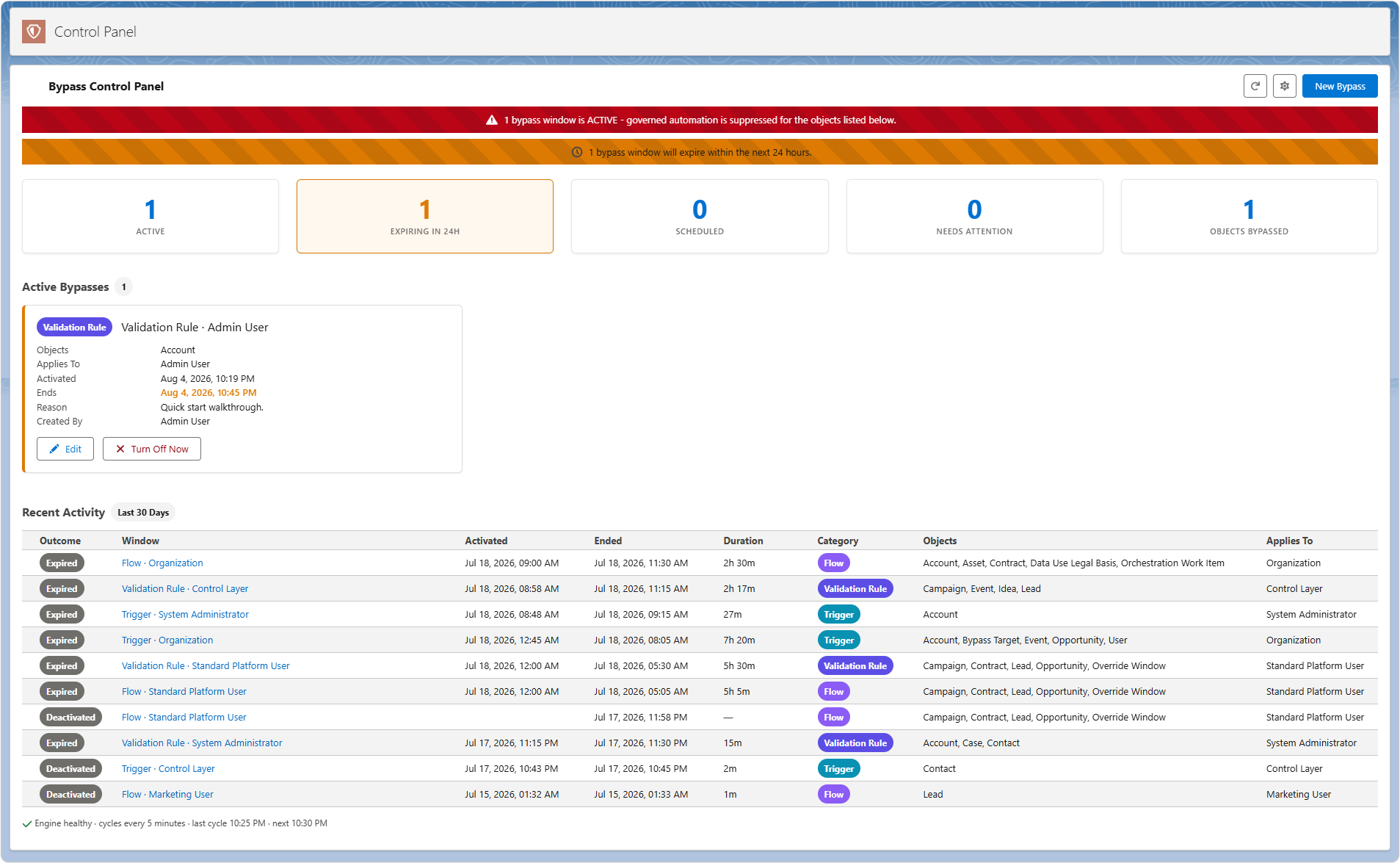Click Validation Rule badge in Account, Case, Contact row
The image size is (1400, 863).
click(855, 743)
